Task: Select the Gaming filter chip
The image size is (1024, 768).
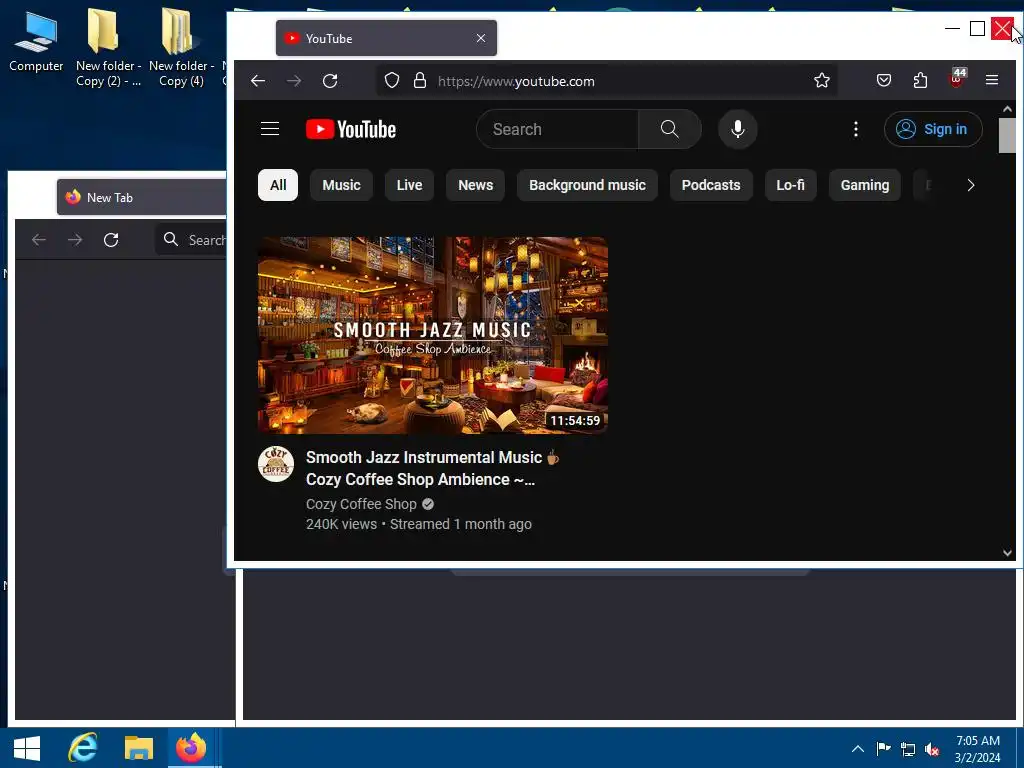Action: pos(865,185)
